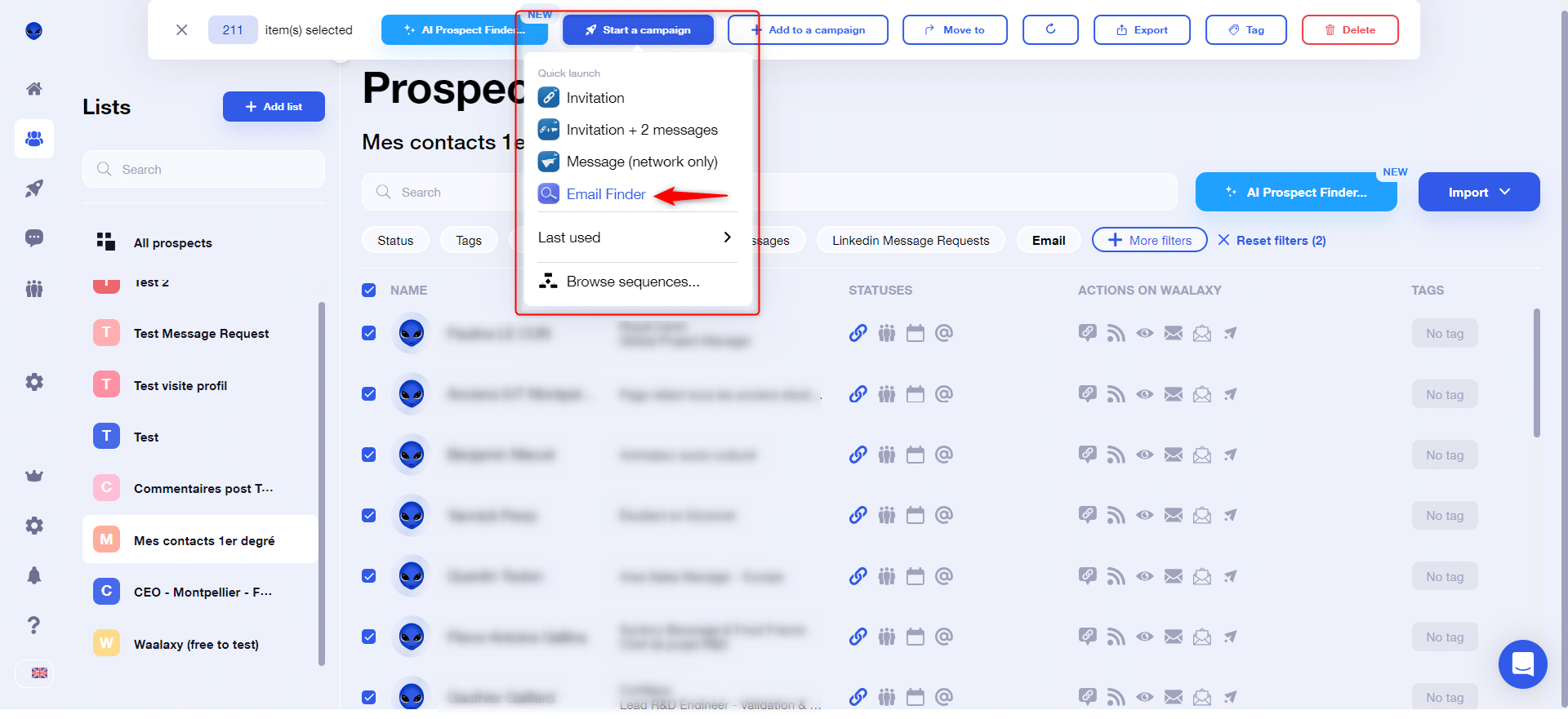Click the open-envelope icon in second row actions

1202,394
